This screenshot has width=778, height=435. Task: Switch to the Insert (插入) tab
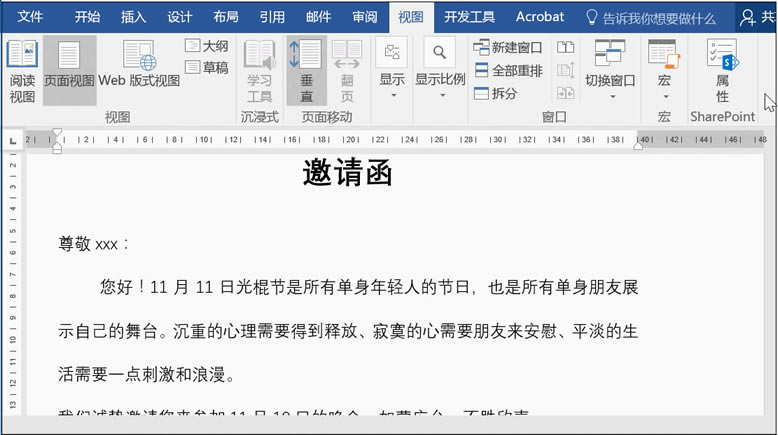[133, 17]
